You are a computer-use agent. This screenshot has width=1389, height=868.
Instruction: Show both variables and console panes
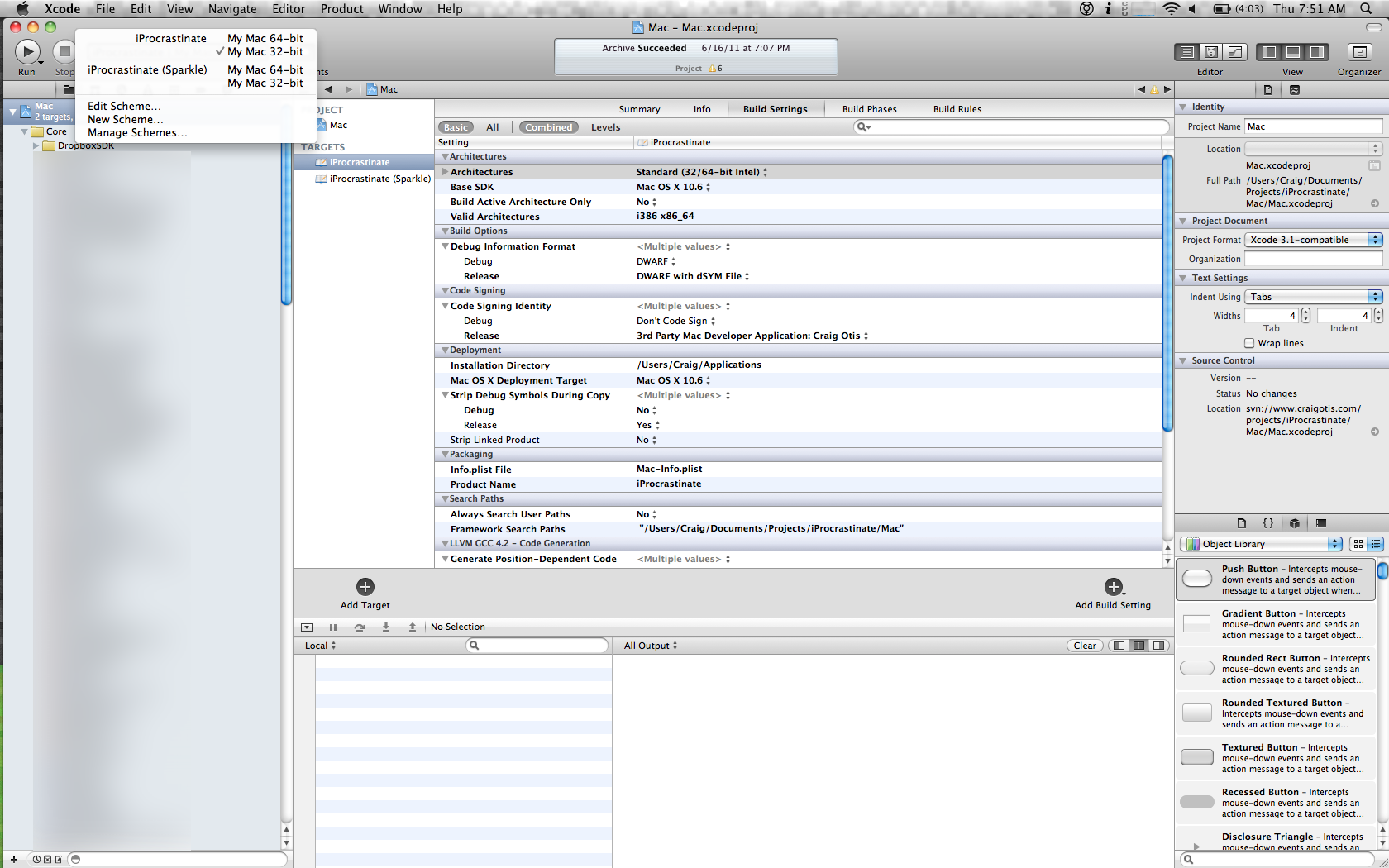tap(1139, 646)
